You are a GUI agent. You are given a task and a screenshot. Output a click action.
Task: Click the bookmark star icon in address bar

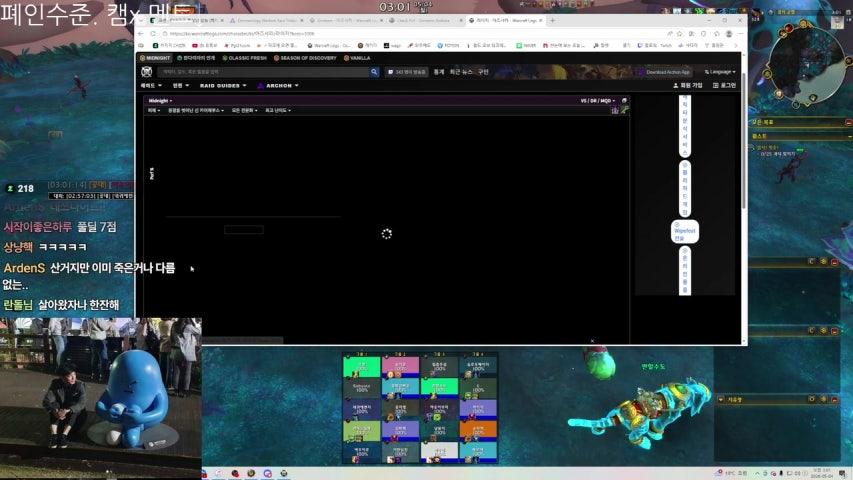point(679,34)
